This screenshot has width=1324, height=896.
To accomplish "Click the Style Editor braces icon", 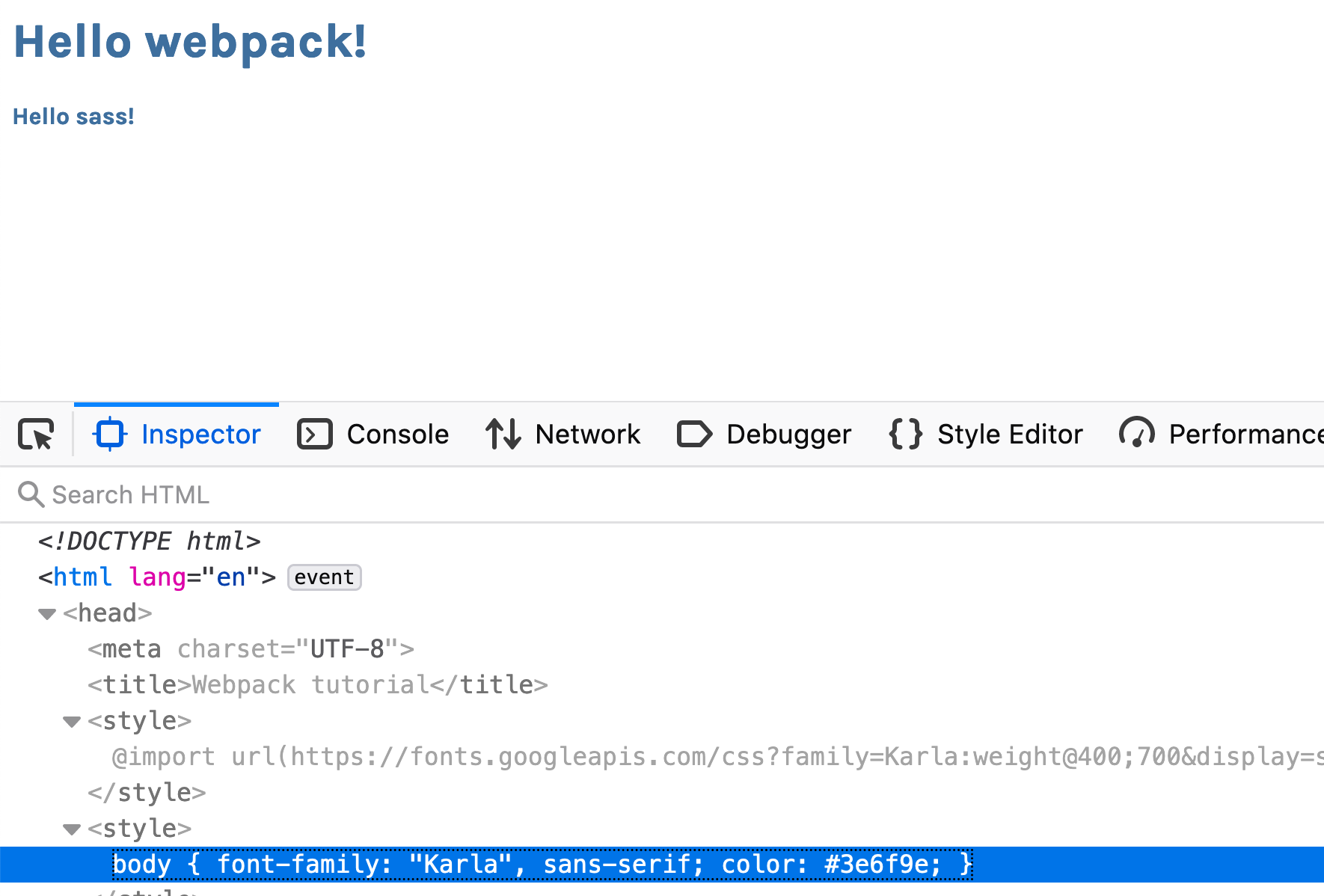I will [x=905, y=434].
